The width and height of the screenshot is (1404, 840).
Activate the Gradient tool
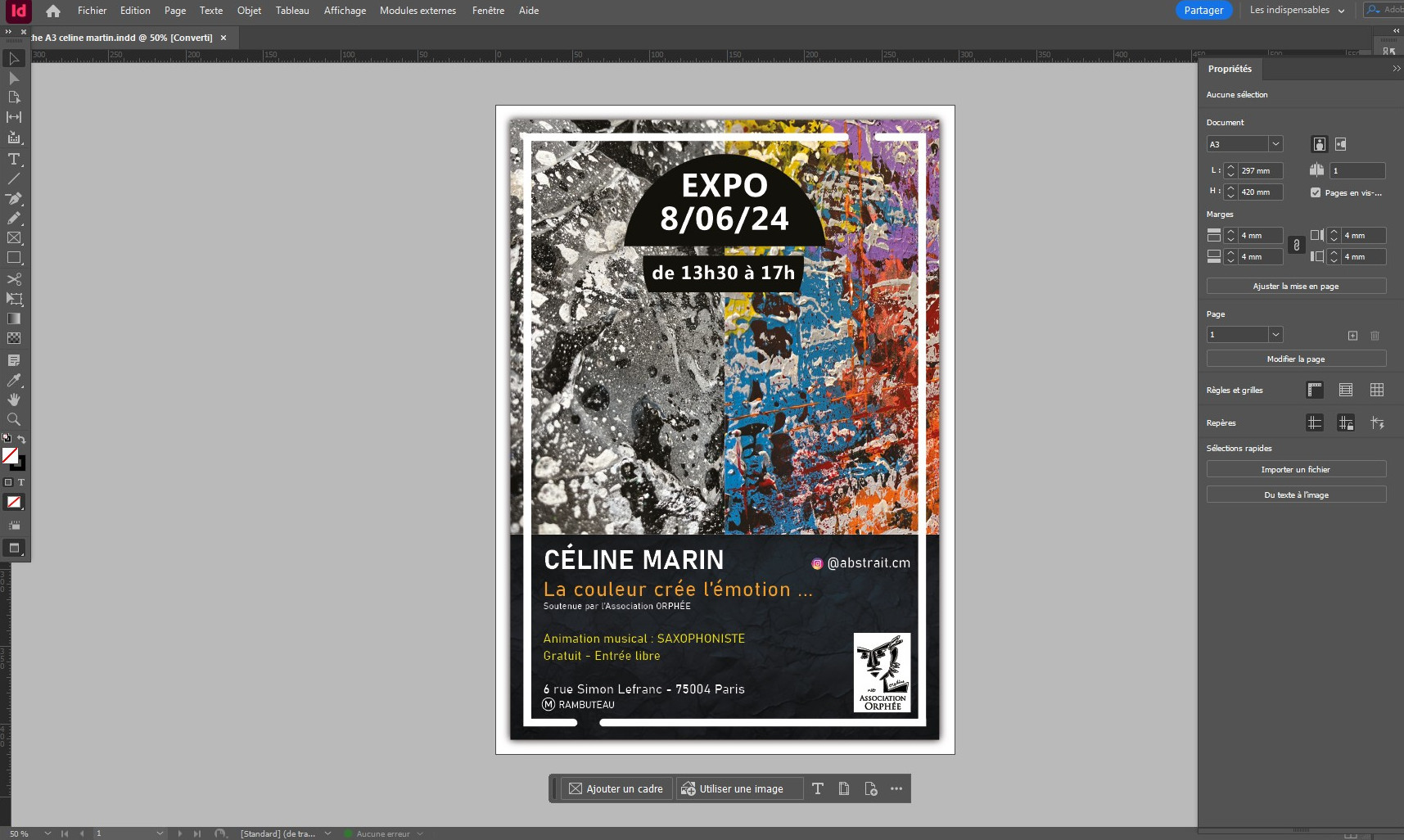coord(14,318)
